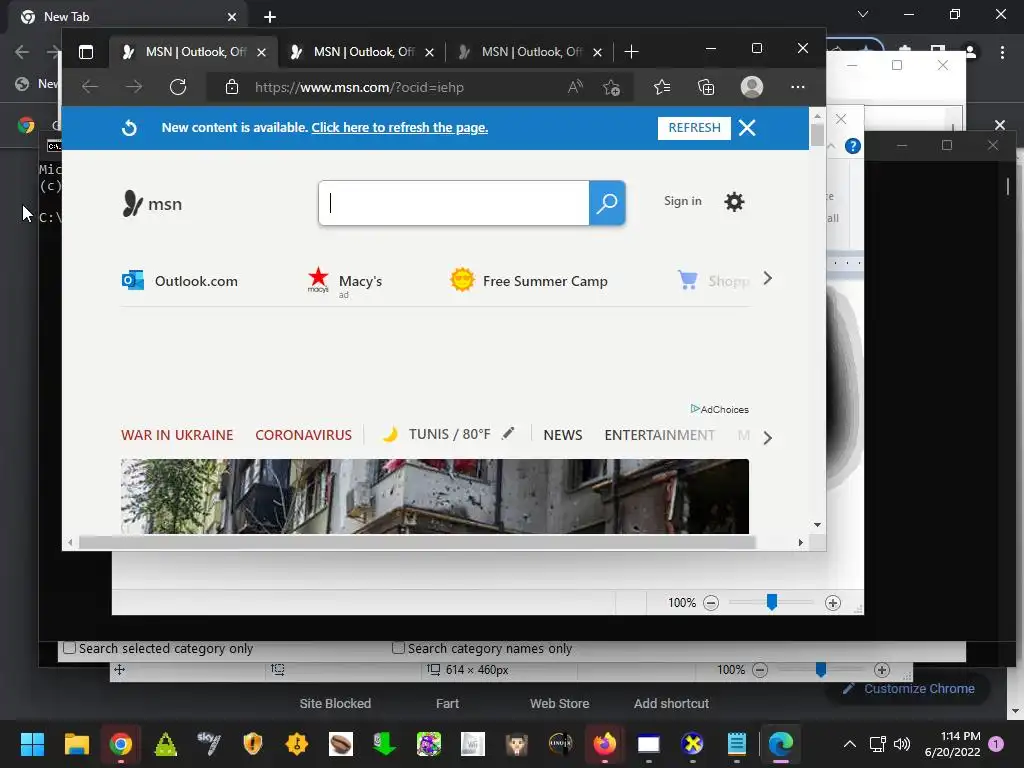Click the taskbar volume icon
The image size is (1024, 768).
(x=902, y=744)
